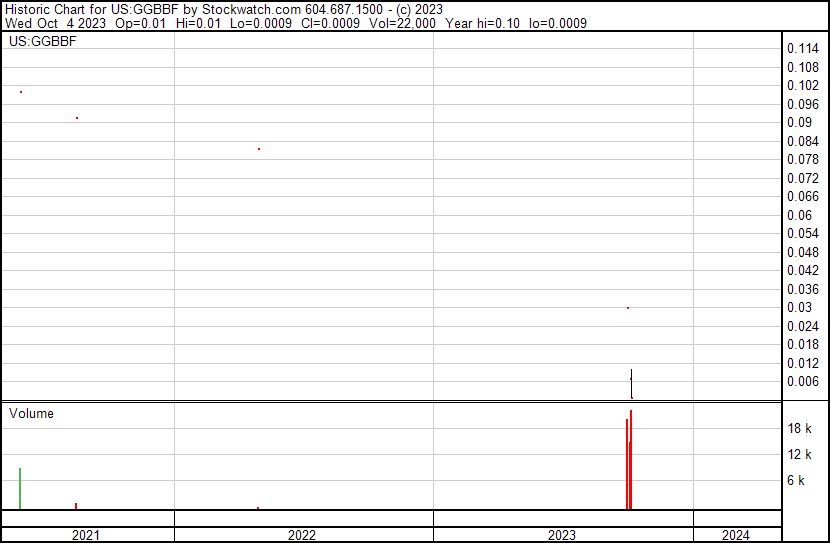Click the 0.042 price axis label
Screen dimensions: 830x543
[x=803, y=270]
